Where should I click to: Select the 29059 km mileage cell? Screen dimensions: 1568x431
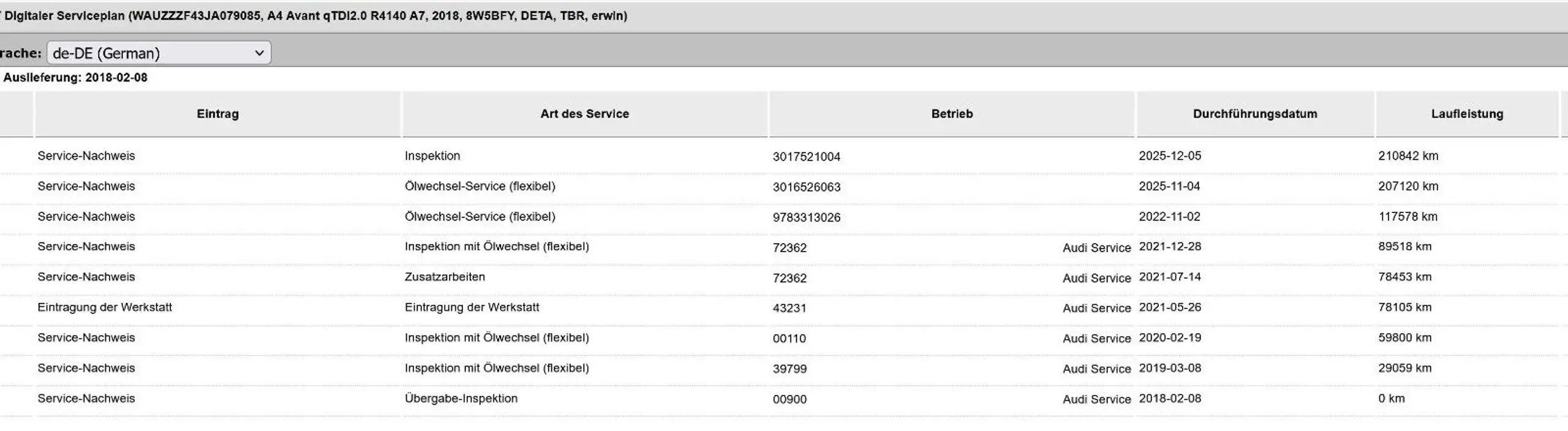[1404, 368]
